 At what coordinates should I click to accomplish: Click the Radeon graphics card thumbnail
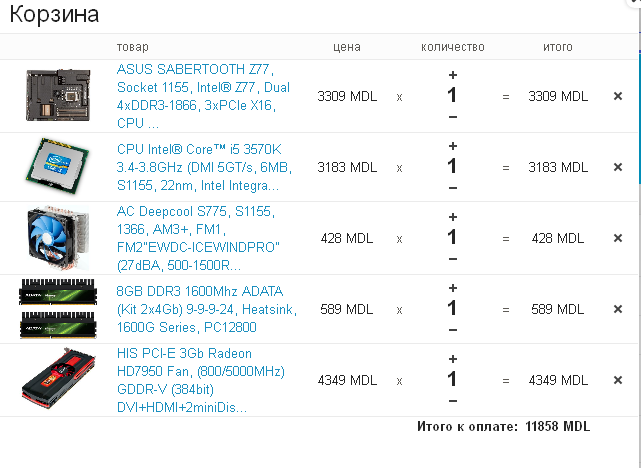pos(58,380)
